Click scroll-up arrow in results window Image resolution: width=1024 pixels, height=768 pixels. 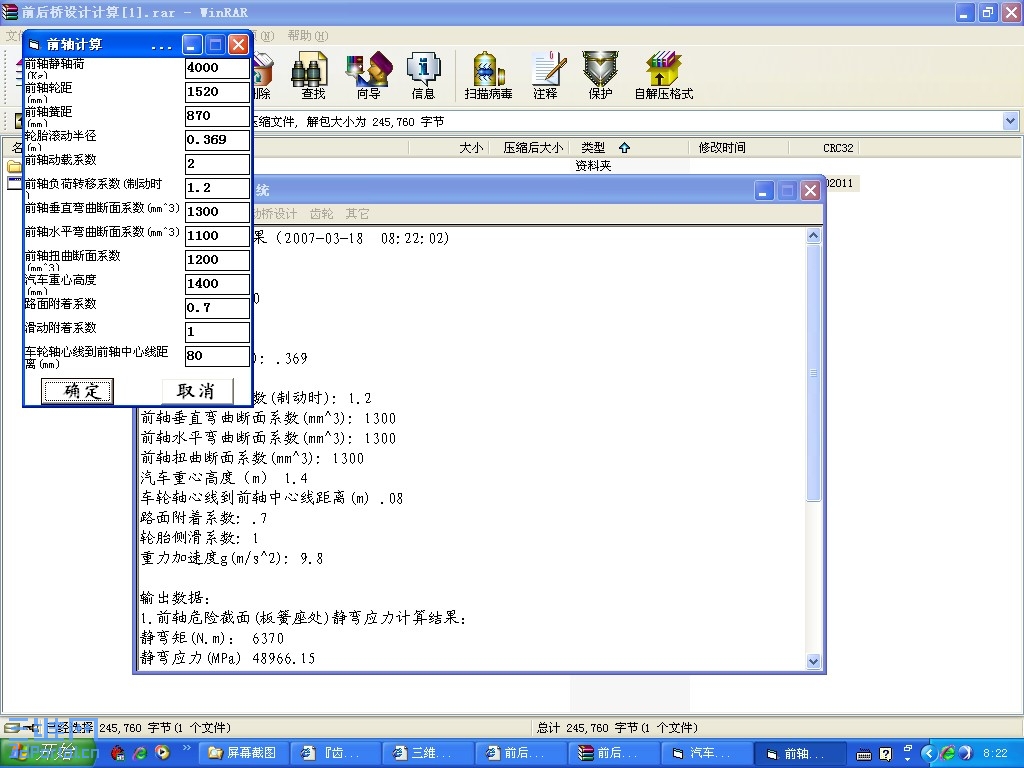(813, 236)
